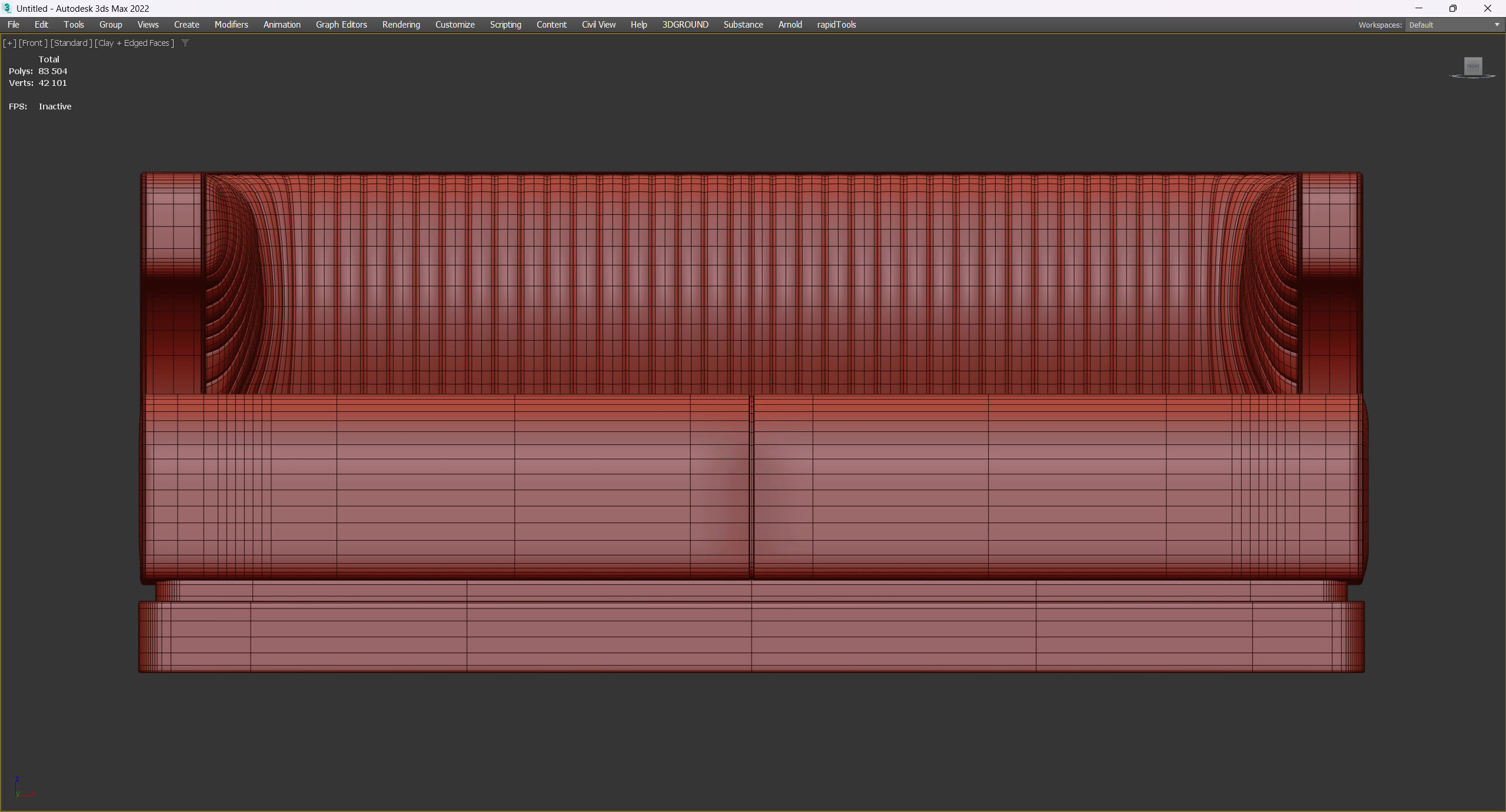The width and height of the screenshot is (1506, 812).
Task: Open the rapidTools menu
Action: pos(836,25)
